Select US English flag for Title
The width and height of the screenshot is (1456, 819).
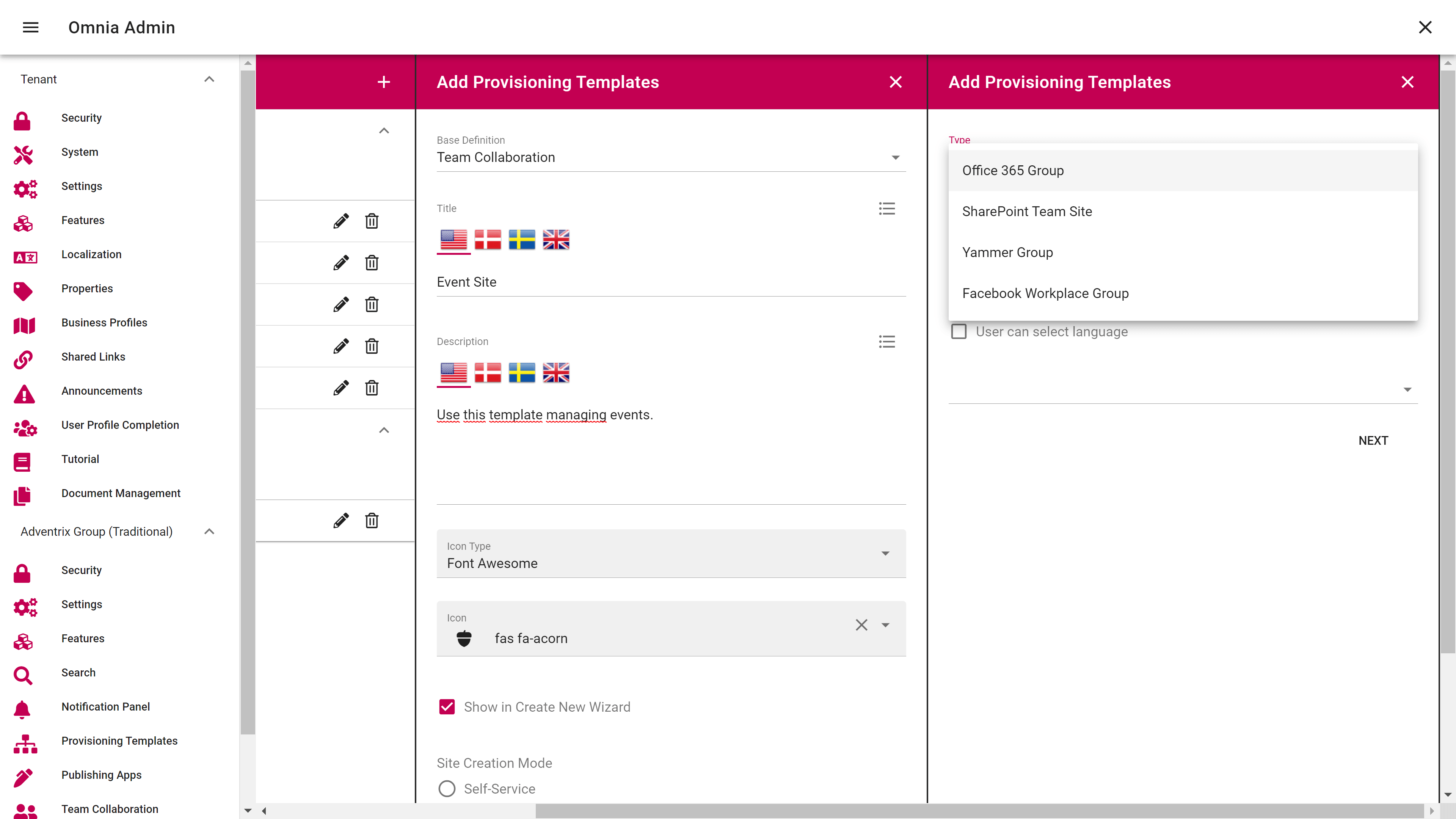click(453, 240)
